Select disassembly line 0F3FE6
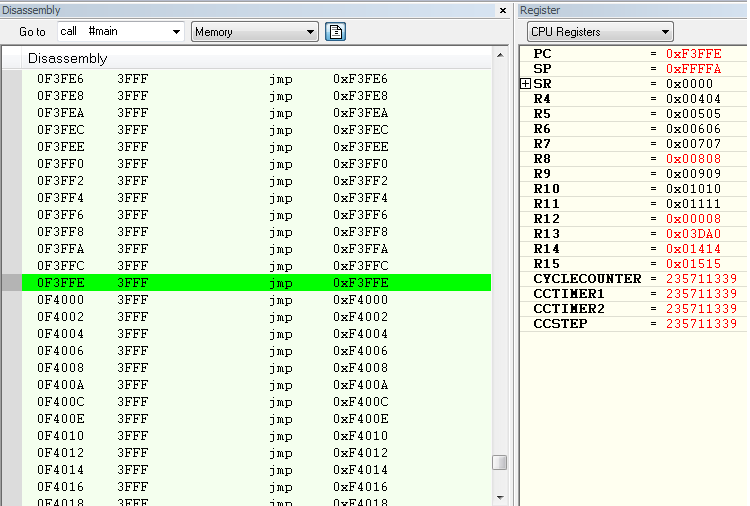The height and width of the screenshot is (506, 750). tap(256, 79)
